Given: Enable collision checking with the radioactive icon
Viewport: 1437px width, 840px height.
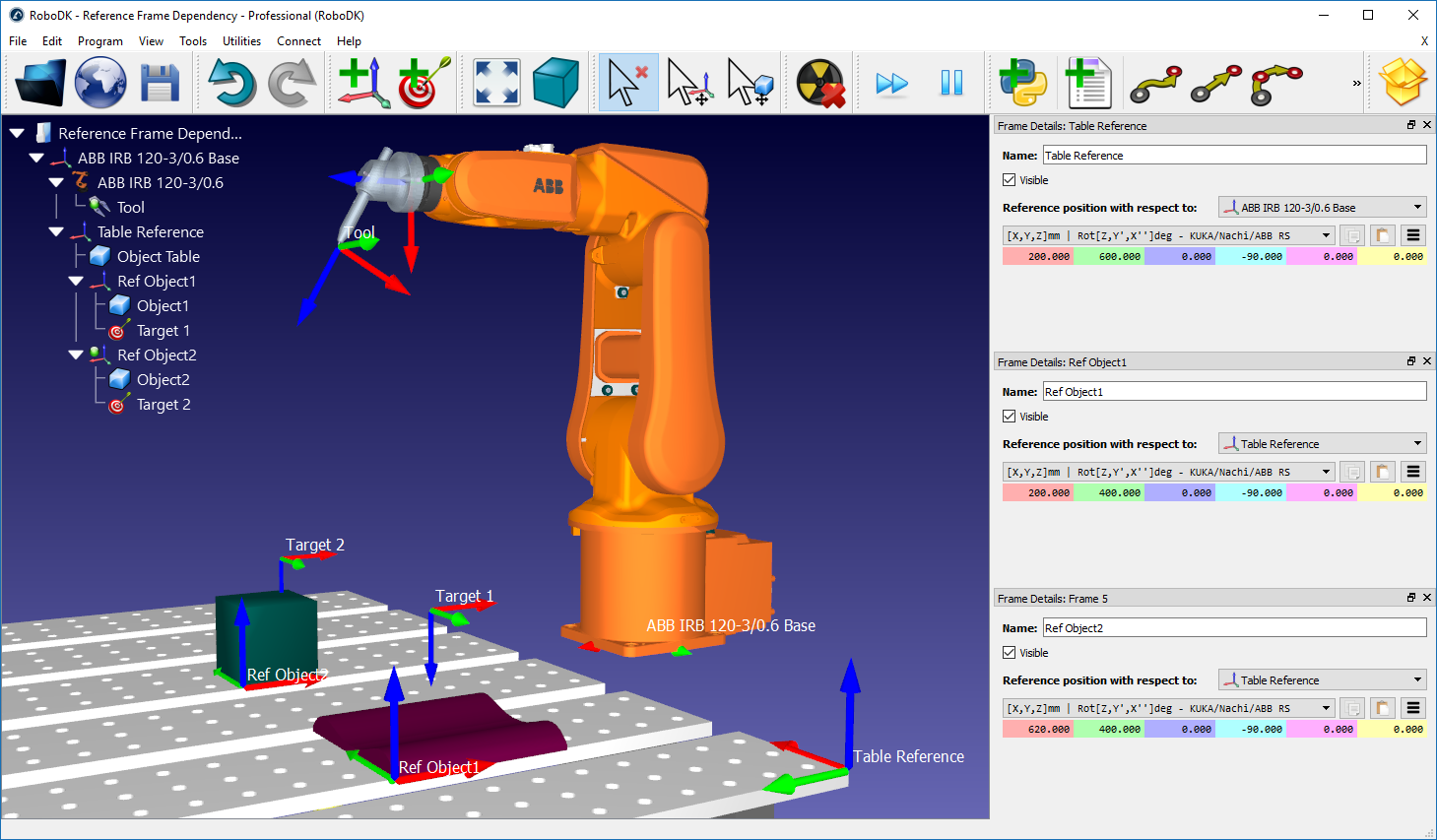Looking at the screenshot, I should (x=817, y=83).
